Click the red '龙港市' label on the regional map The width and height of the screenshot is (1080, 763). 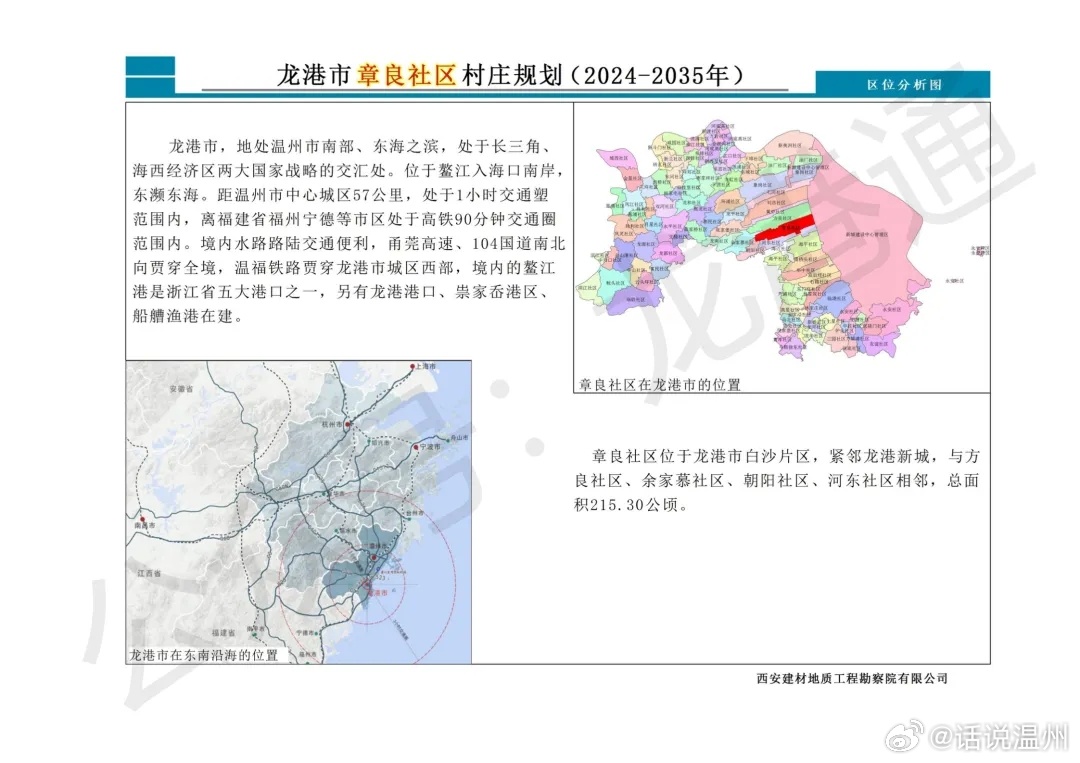380,592
